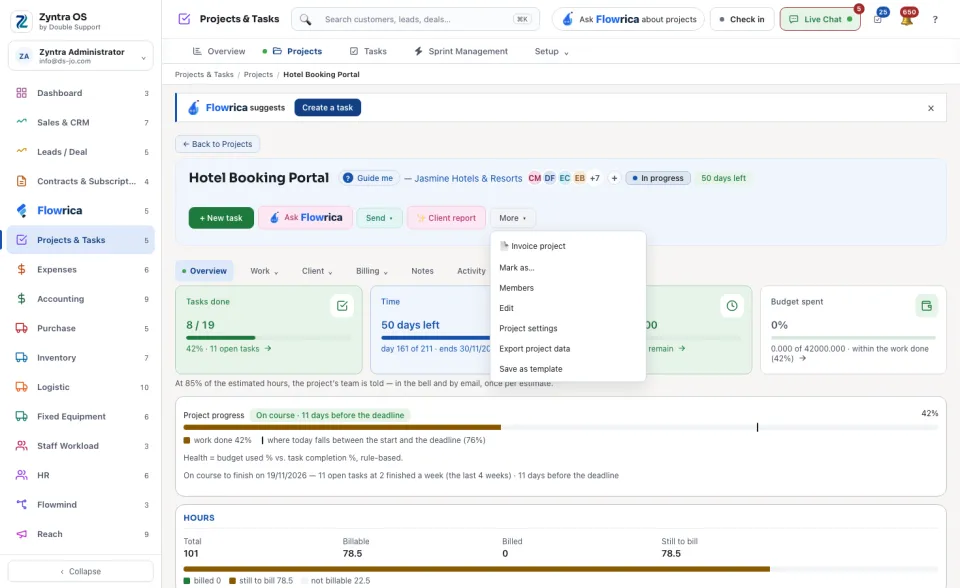This screenshot has height=588, width=960.
Task: Click the CM member avatar
Action: click(534, 178)
